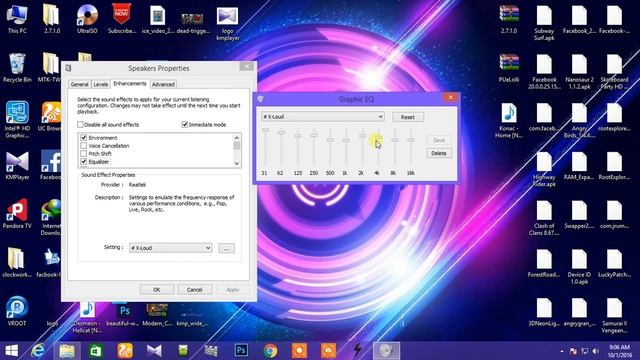Click OK in Speakers Properties

(x=157, y=289)
